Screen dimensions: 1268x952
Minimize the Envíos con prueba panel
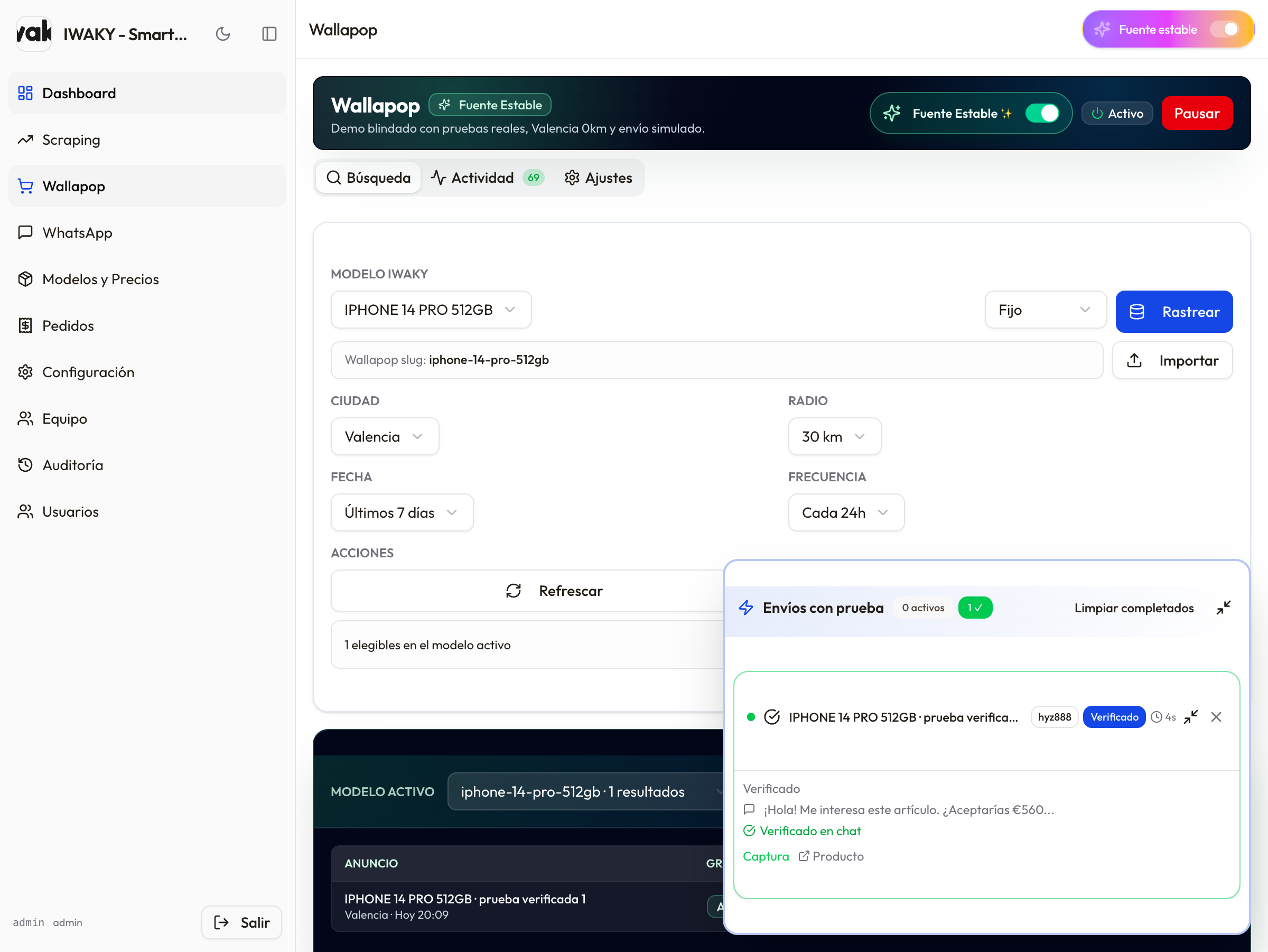pyautogui.click(x=1223, y=608)
